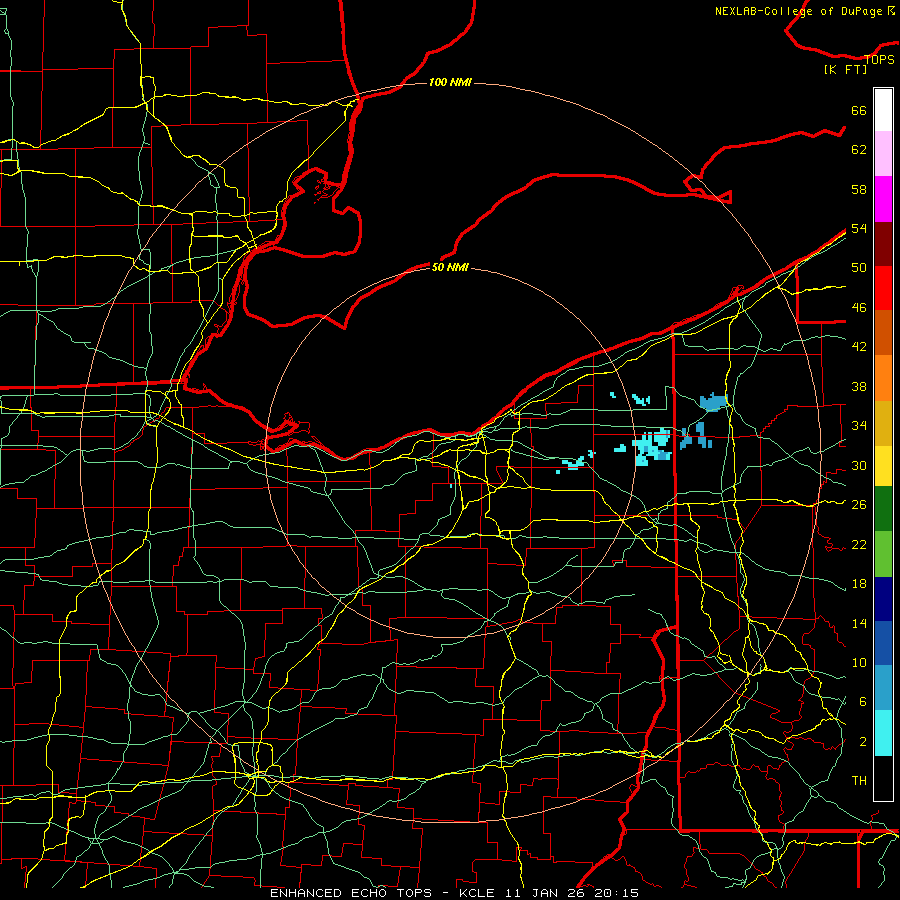Image resolution: width=900 pixels, height=900 pixels.
Task: Click the white swatch in the tops legend
Action: (x=883, y=110)
